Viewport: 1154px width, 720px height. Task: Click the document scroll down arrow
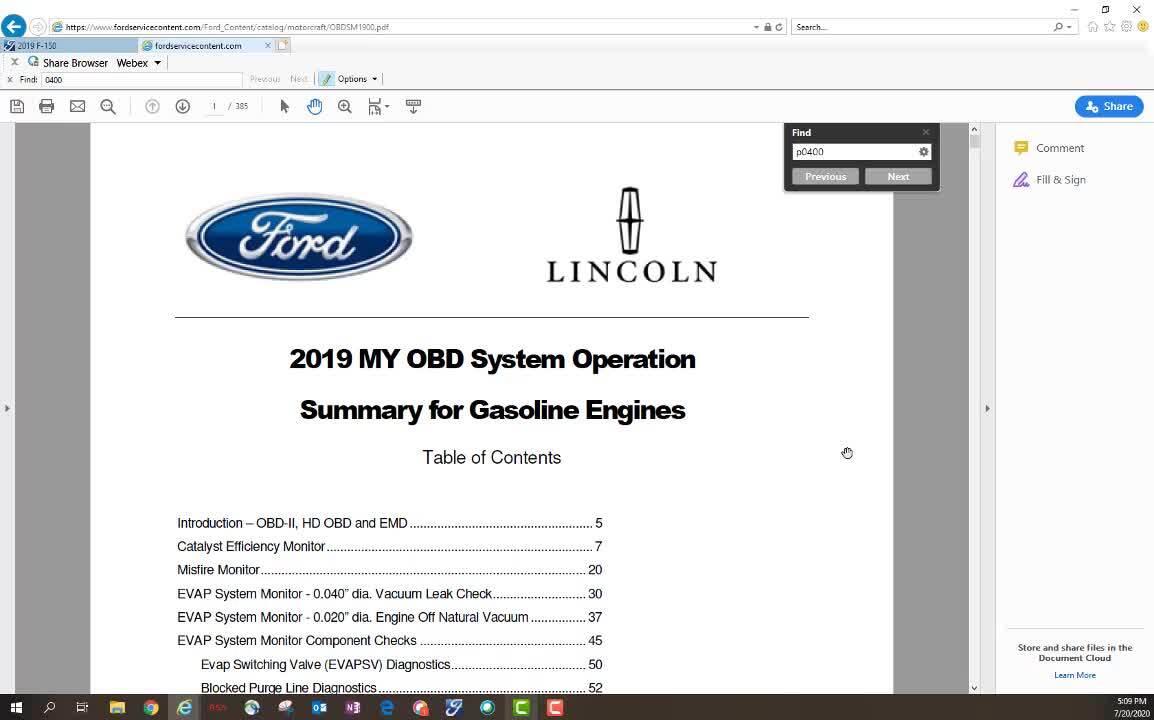click(974, 688)
